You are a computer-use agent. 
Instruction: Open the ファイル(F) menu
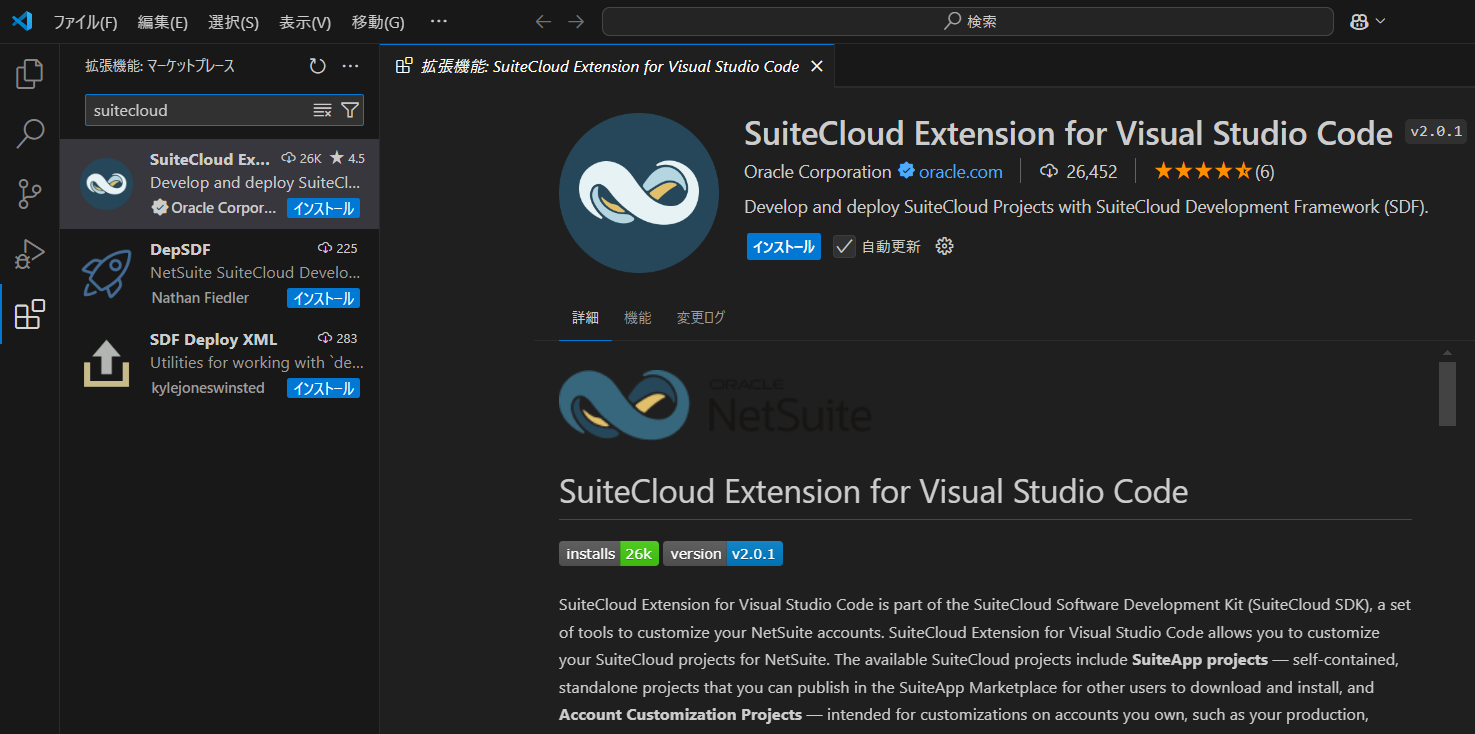[x=85, y=21]
